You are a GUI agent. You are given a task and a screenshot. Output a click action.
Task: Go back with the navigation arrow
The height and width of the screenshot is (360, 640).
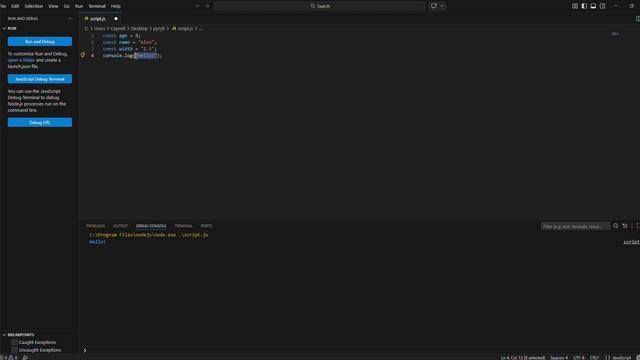(x=198, y=6)
